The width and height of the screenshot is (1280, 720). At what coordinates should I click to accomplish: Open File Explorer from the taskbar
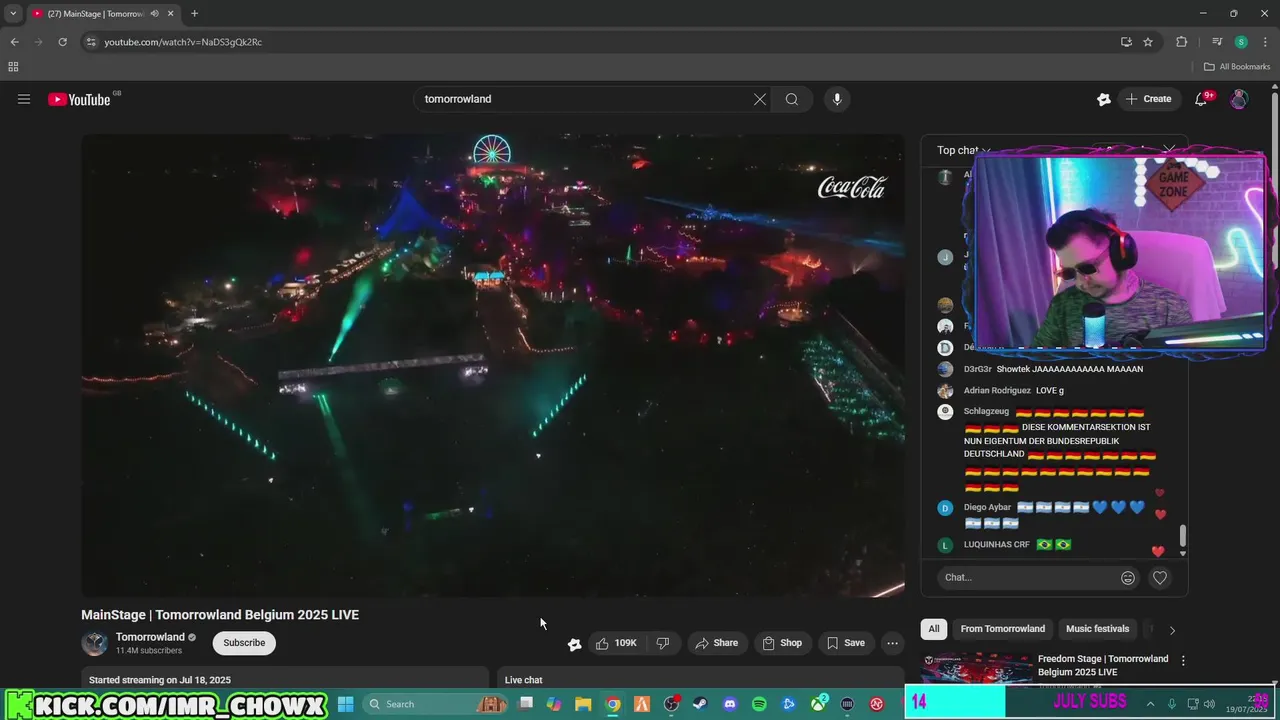pyautogui.click(x=583, y=704)
